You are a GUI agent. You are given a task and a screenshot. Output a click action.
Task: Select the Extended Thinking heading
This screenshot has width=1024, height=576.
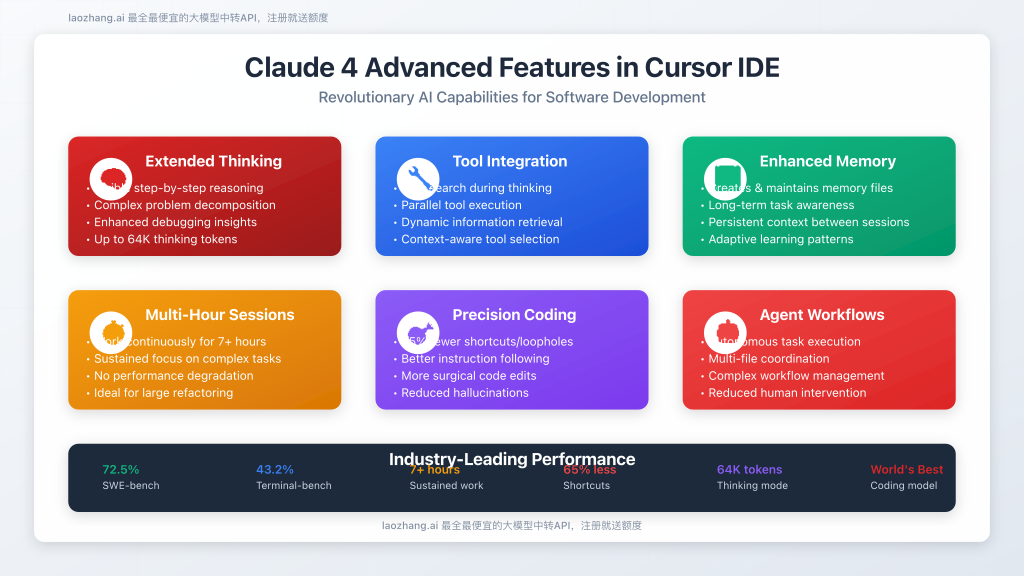(214, 161)
